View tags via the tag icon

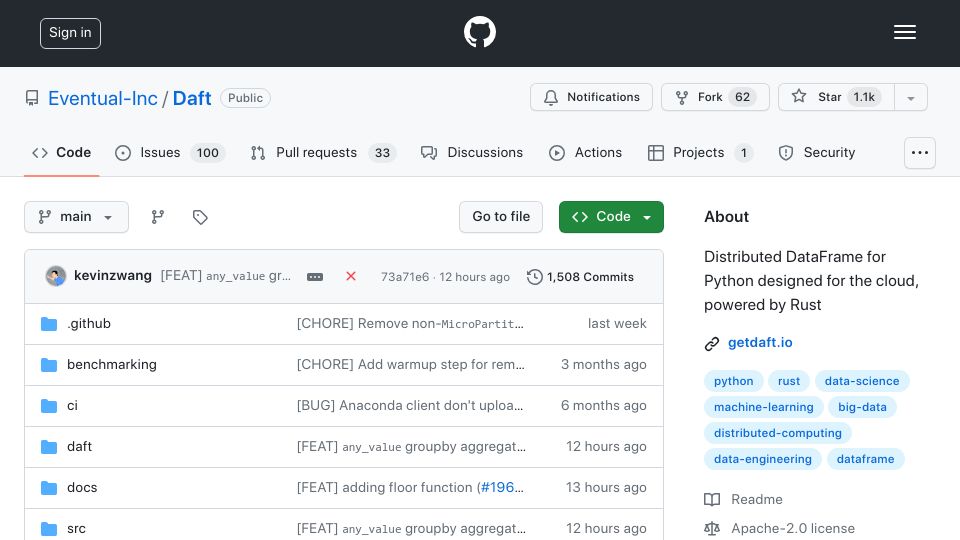(200, 217)
